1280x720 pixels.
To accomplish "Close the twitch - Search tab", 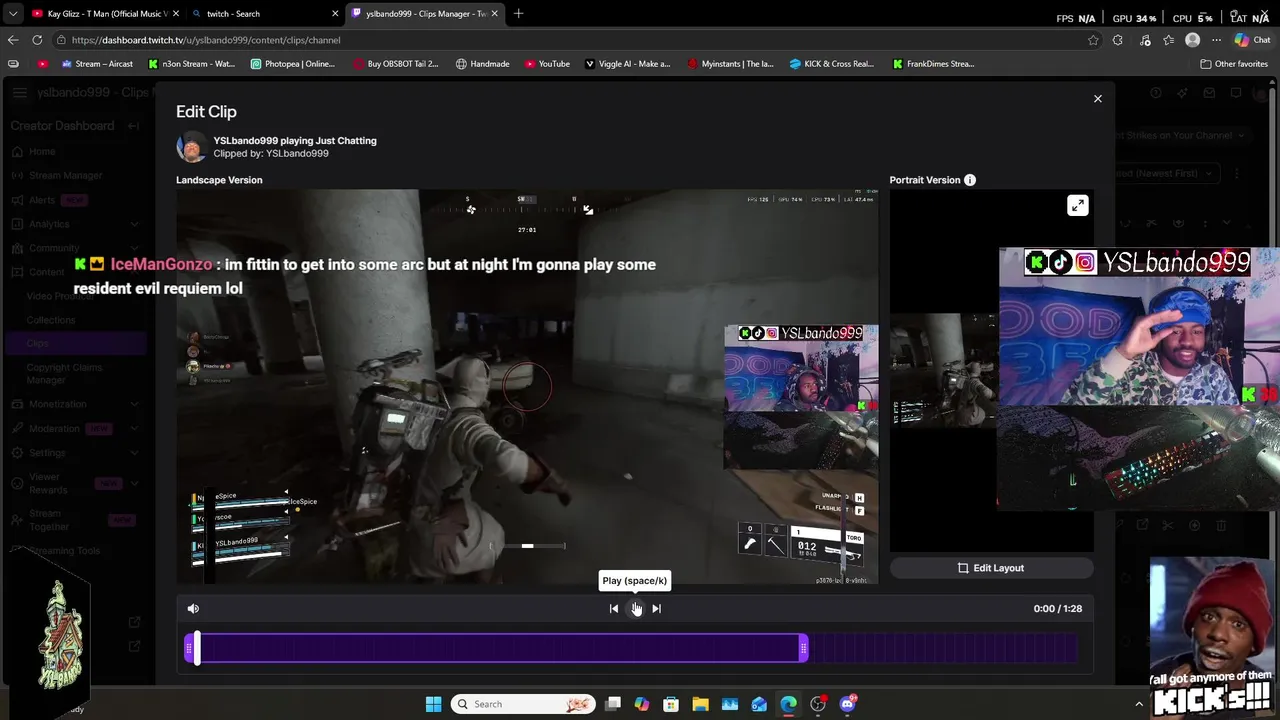I will (x=335, y=14).
